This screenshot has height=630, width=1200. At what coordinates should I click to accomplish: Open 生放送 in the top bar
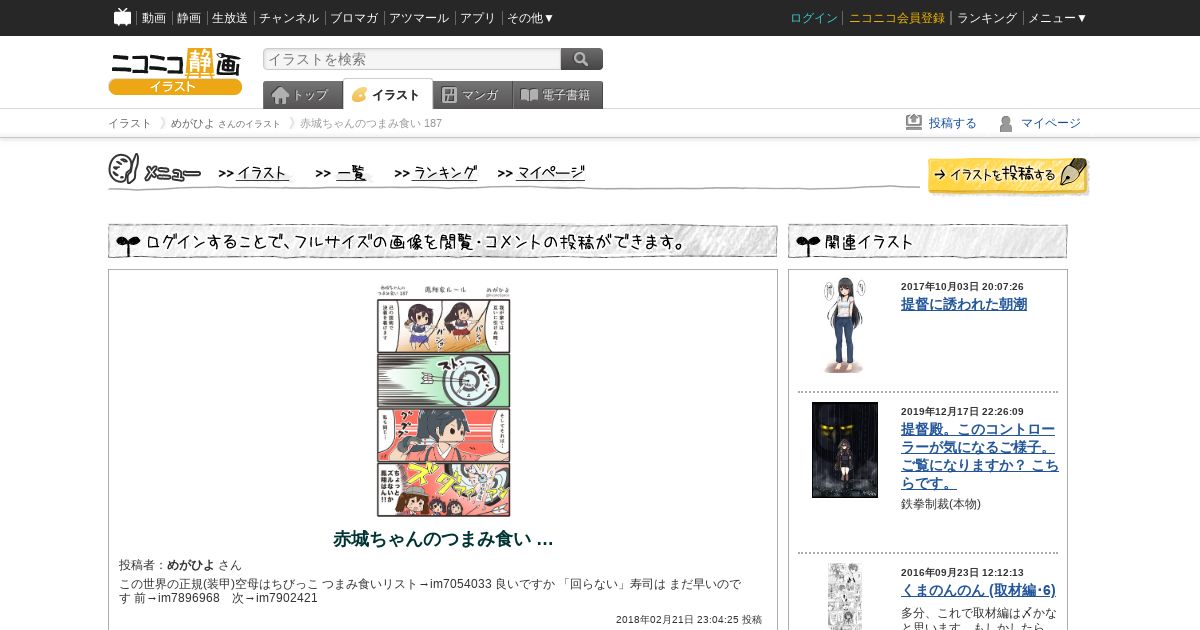(x=230, y=18)
